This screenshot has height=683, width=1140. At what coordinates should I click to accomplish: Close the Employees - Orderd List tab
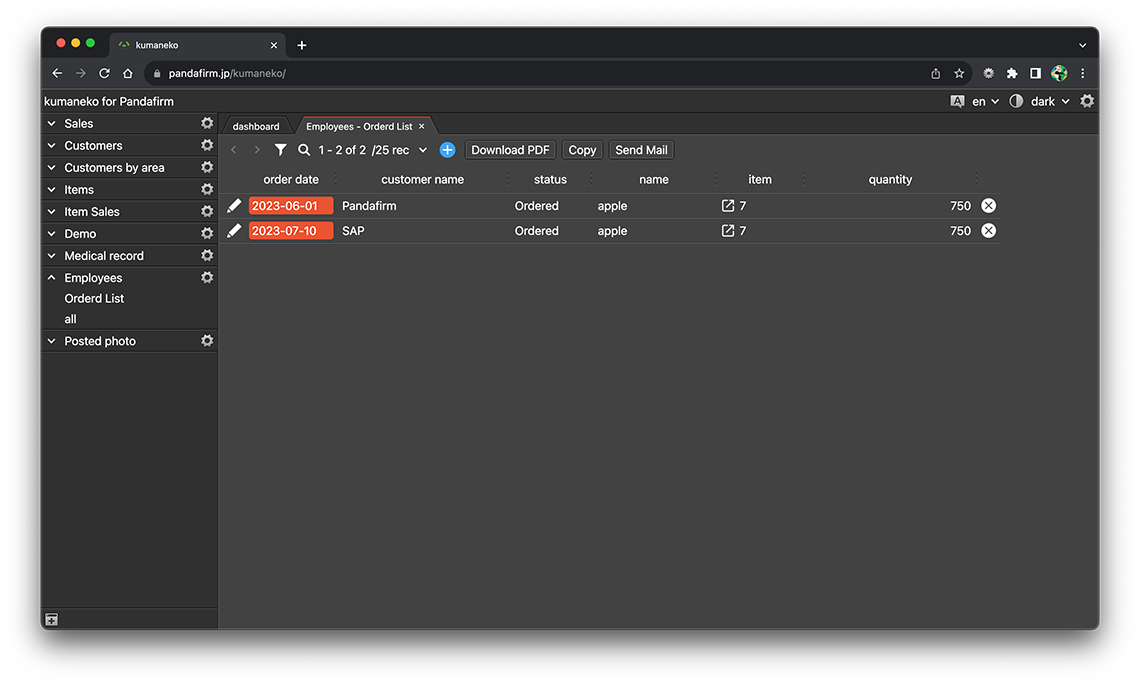422,127
